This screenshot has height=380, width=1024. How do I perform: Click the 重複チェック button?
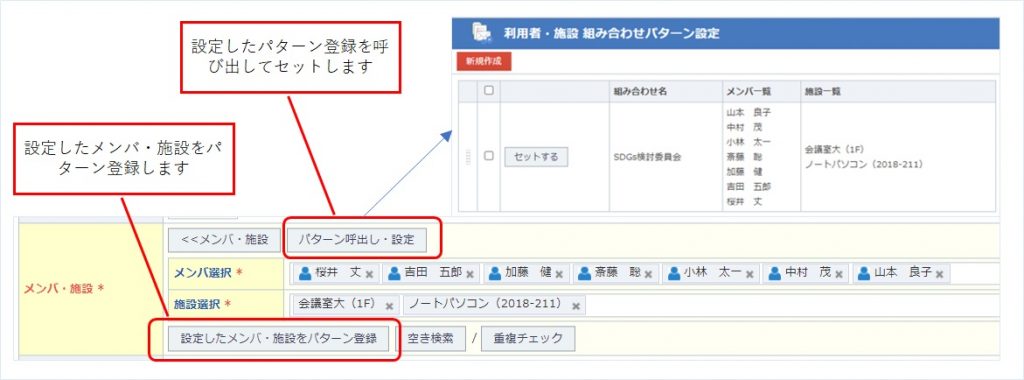click(528, 339)
